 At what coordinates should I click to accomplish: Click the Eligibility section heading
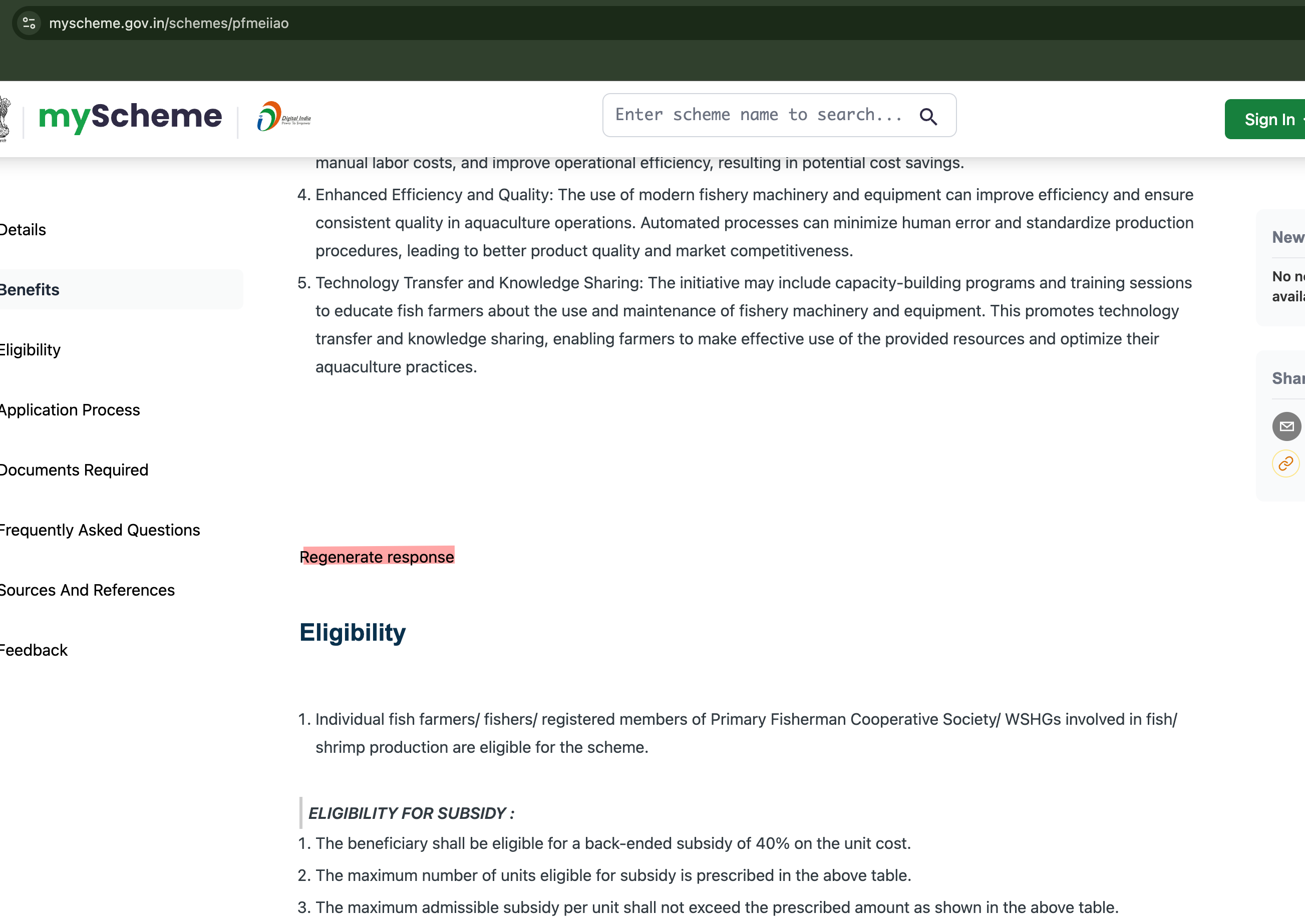click(352, 632)
